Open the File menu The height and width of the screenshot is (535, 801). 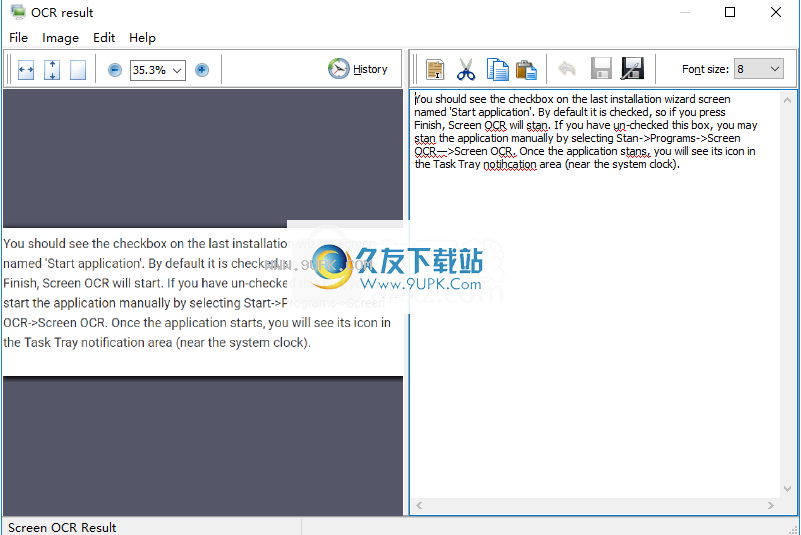pos(18,38)
